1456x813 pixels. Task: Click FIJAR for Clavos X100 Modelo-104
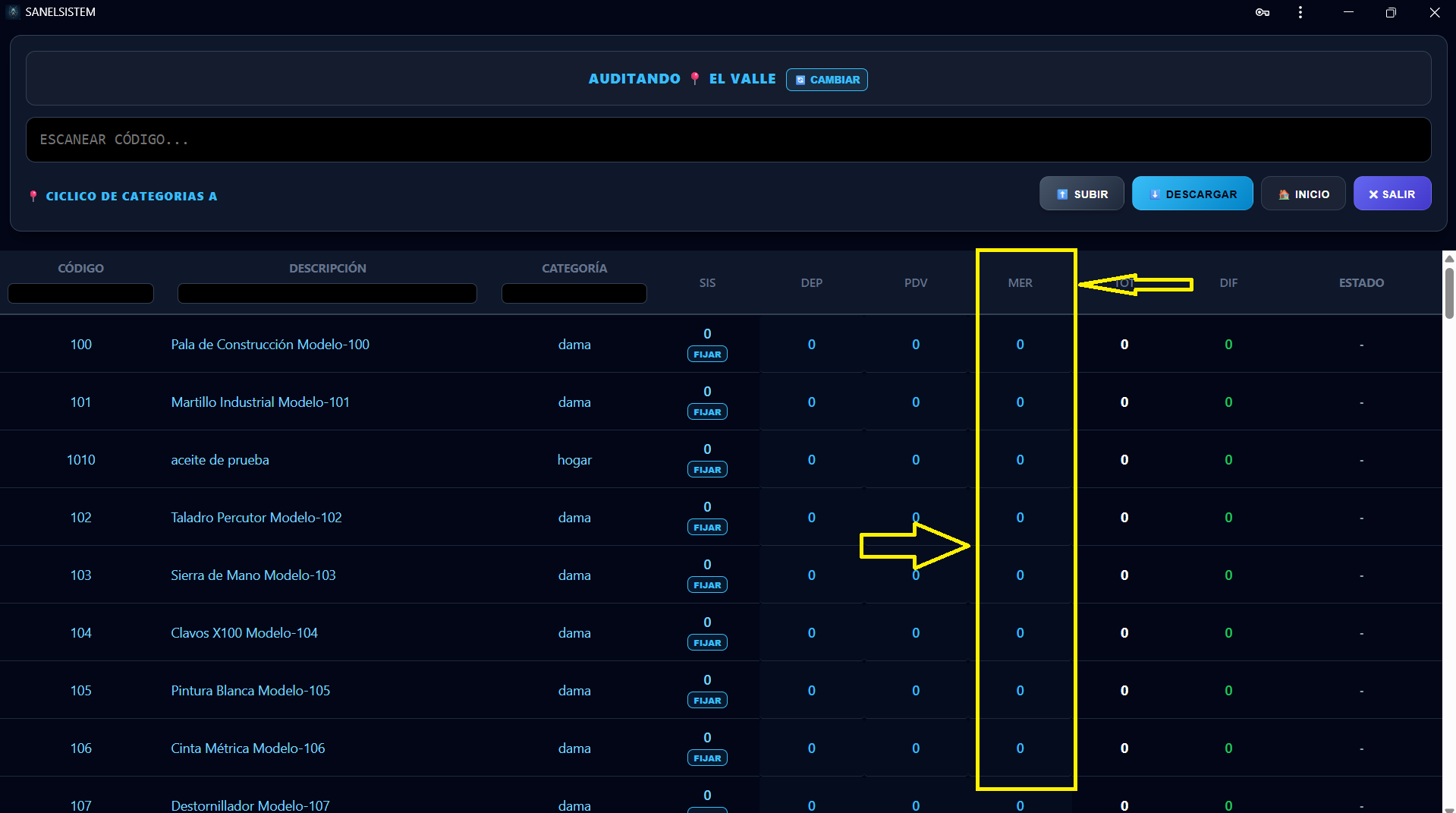(707, 643)
